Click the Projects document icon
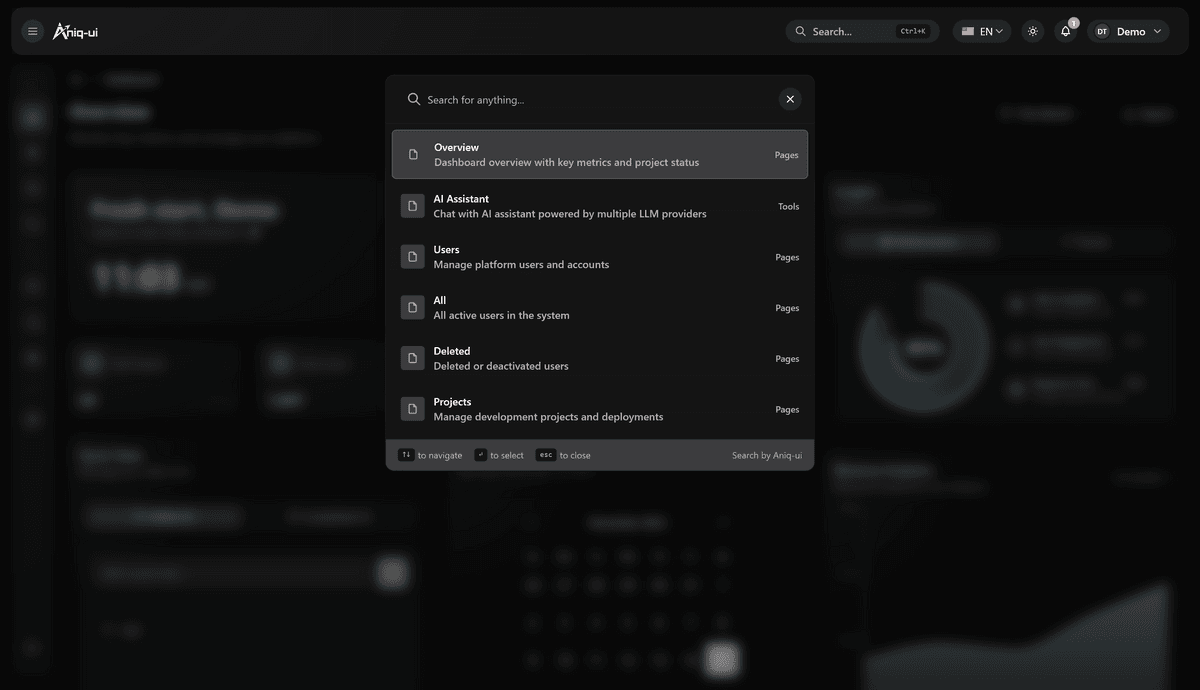This screenshot has width=1200, height=690. (x=413, y=409)
